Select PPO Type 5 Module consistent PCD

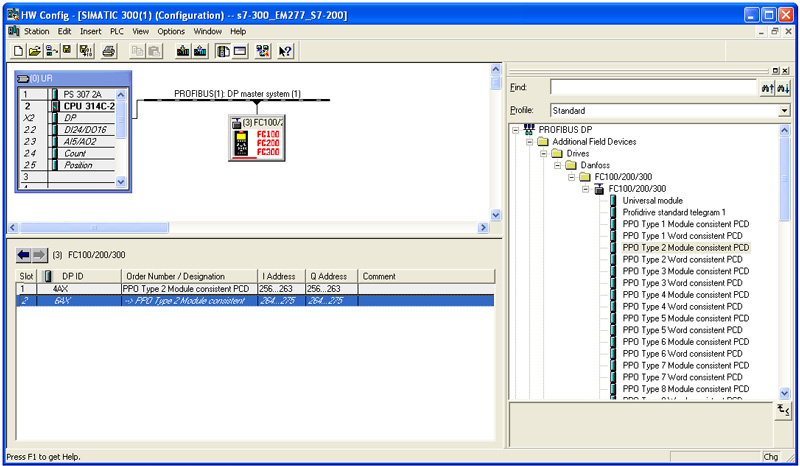click(x=685, y=318)
